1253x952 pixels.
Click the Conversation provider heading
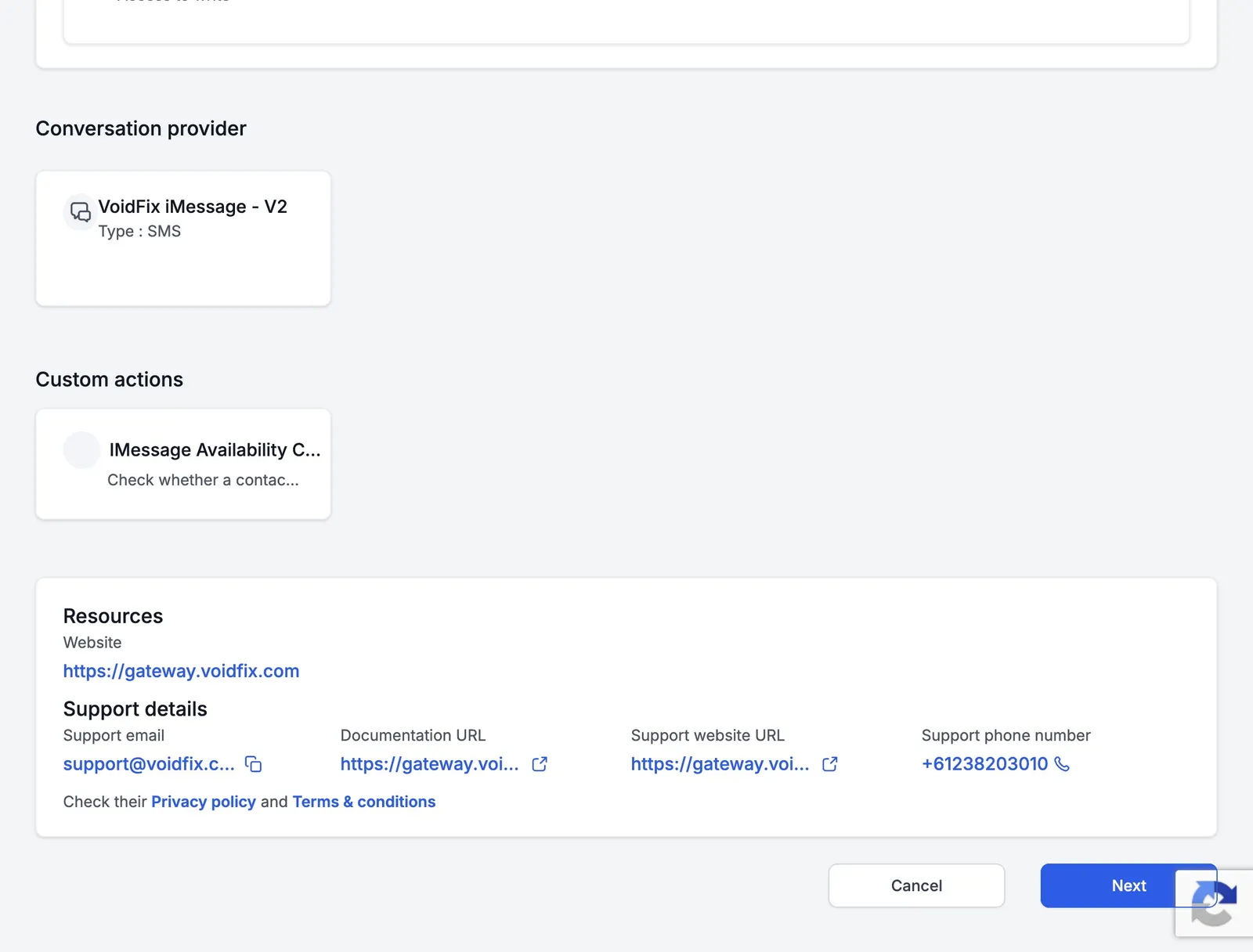pyautogui.click(x=141, y=128)
